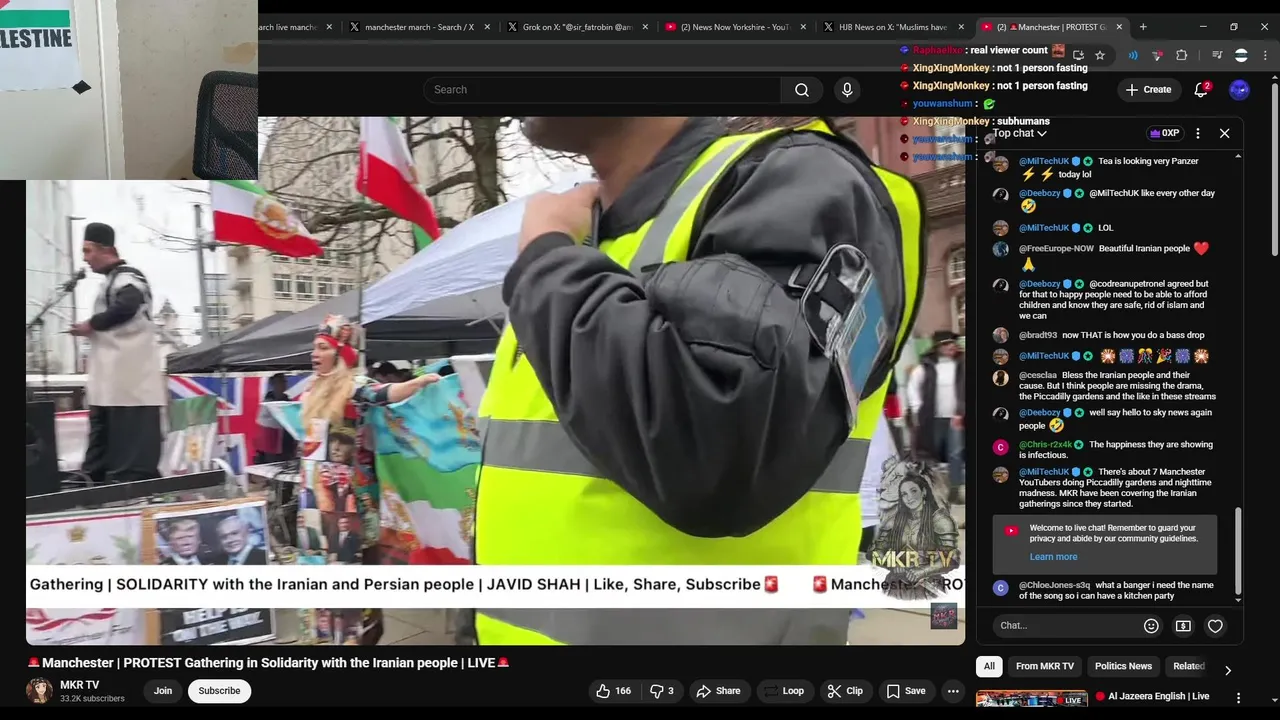Subscribe to MKR TV

click(219, 691)
